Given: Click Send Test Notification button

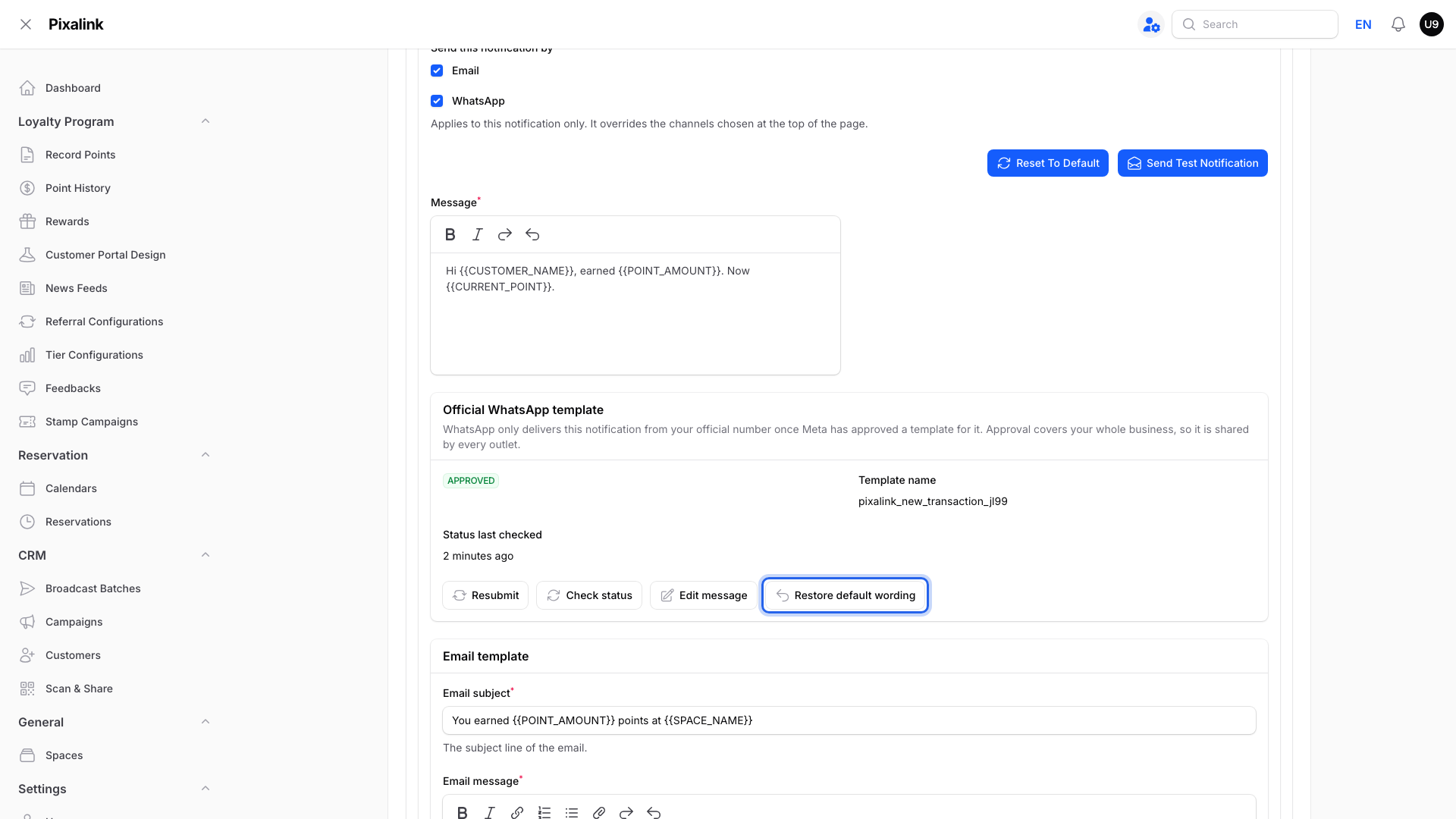Looking at the screenshot, I should pos(1193,163).
